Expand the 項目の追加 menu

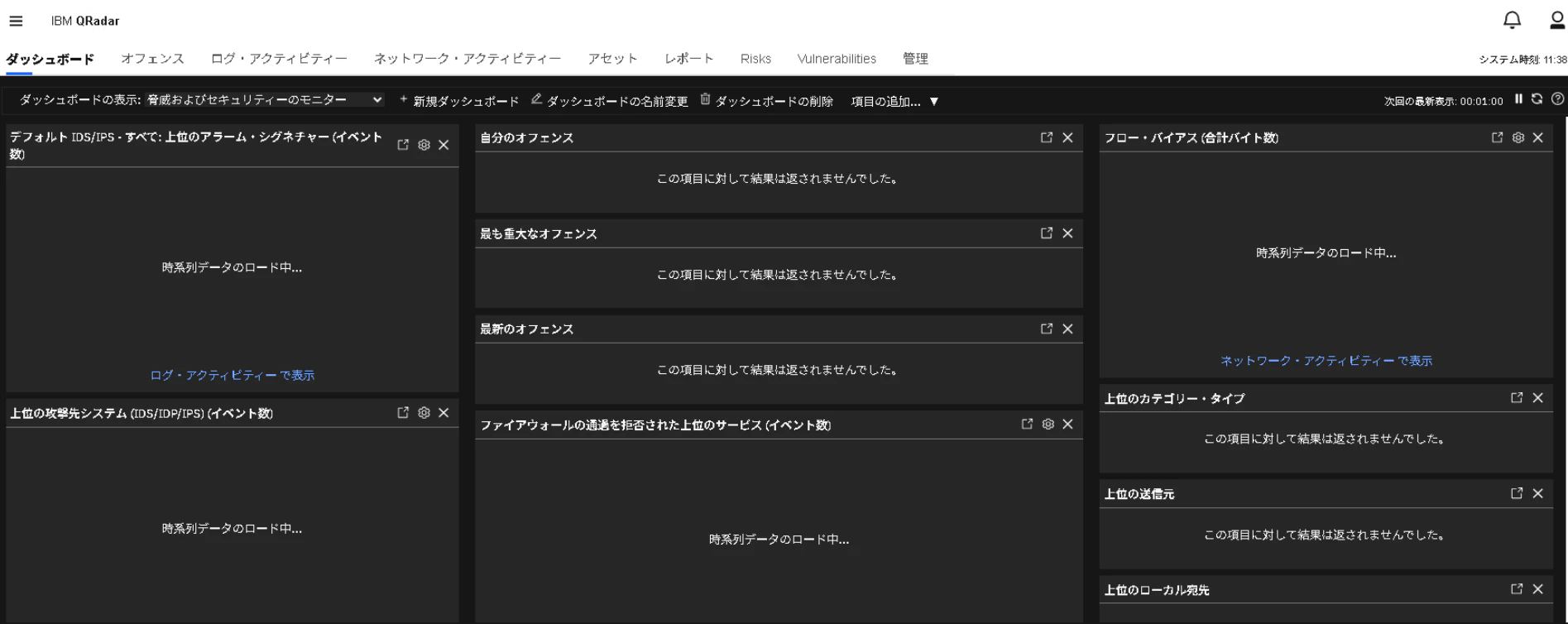click(894, 102)
